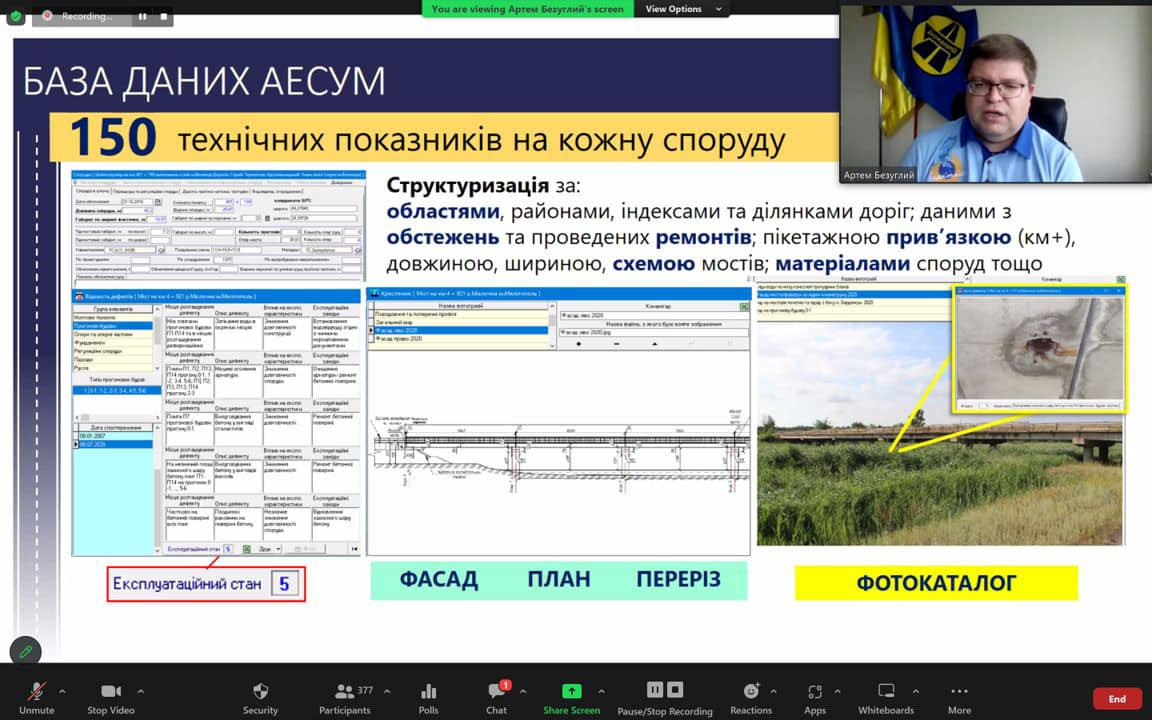1152x720 pixels.
Task: Open the More menu
Action: click(x=959, y=691)
